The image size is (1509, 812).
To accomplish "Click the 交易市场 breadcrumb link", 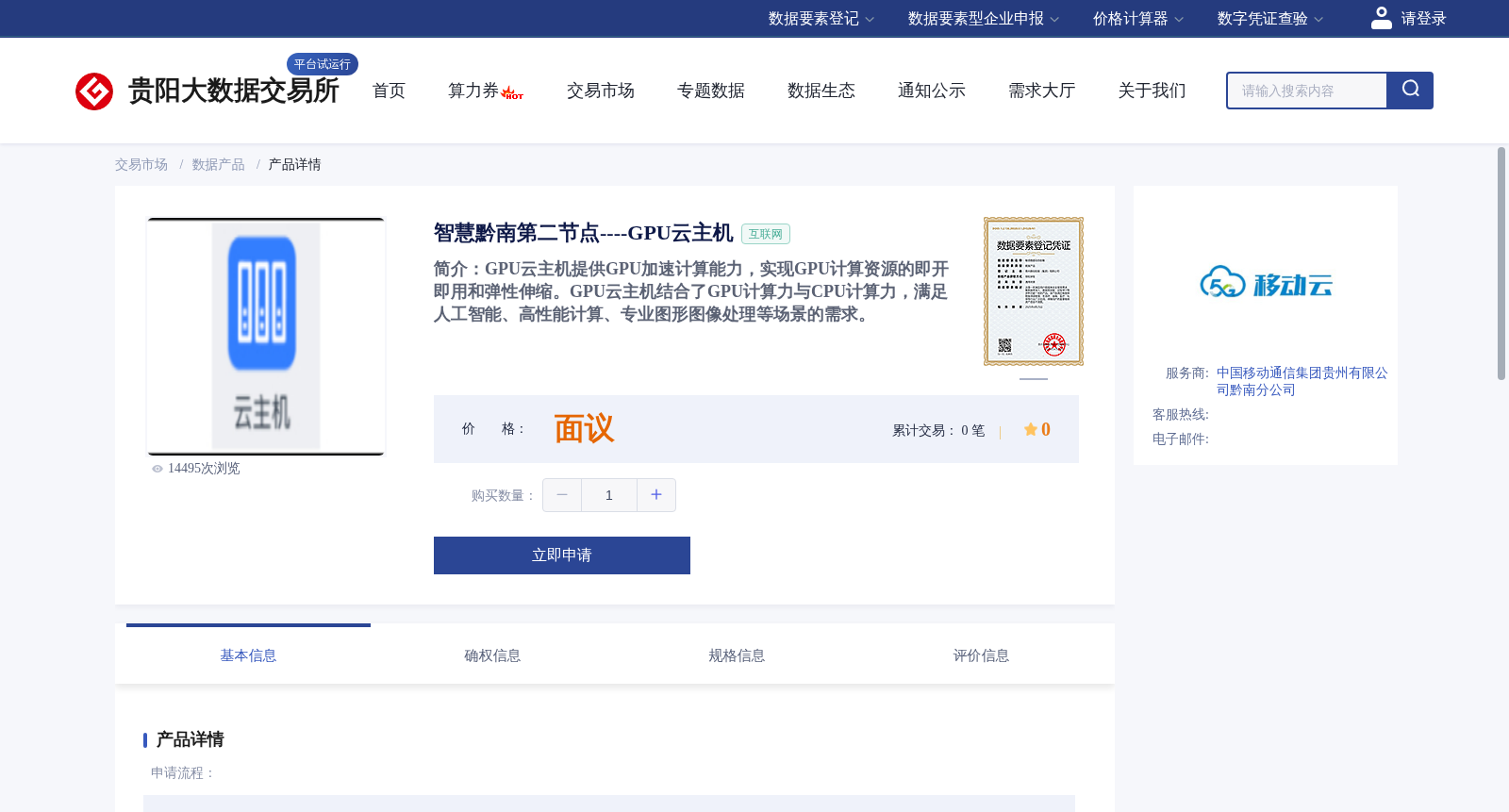I will pos(141,165).
